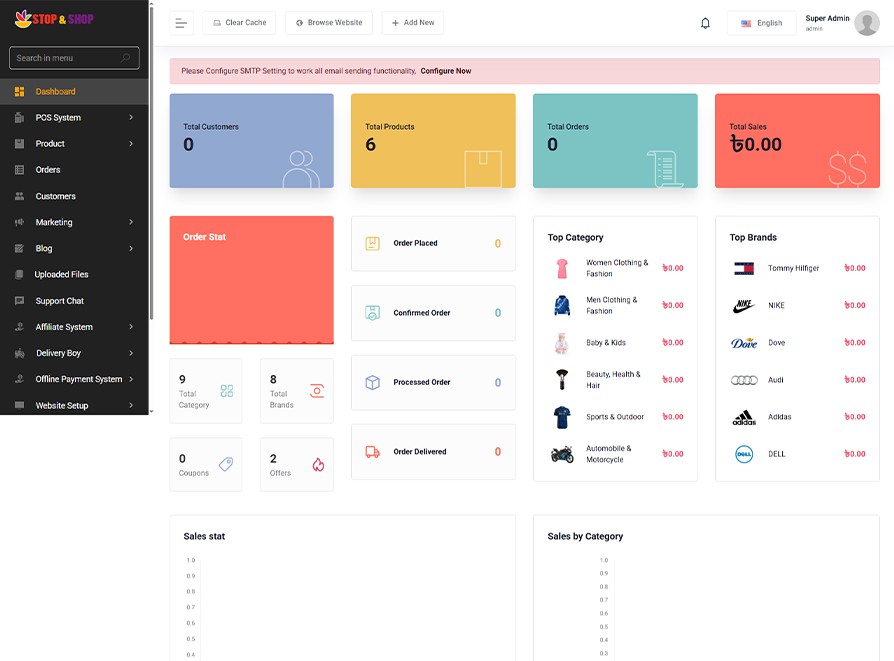Click the yellow Total Products card
Image resolution: width=894 pixels, height=661 pixels.
433,141
